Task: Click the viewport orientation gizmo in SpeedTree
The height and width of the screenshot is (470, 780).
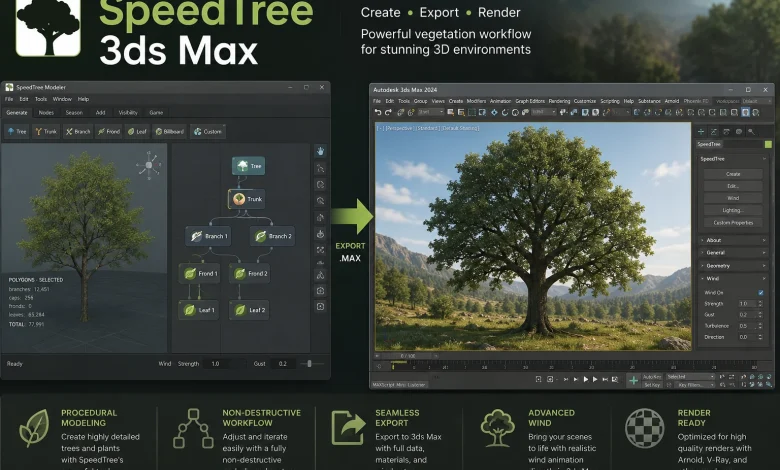Action: (x=149, y=166)
